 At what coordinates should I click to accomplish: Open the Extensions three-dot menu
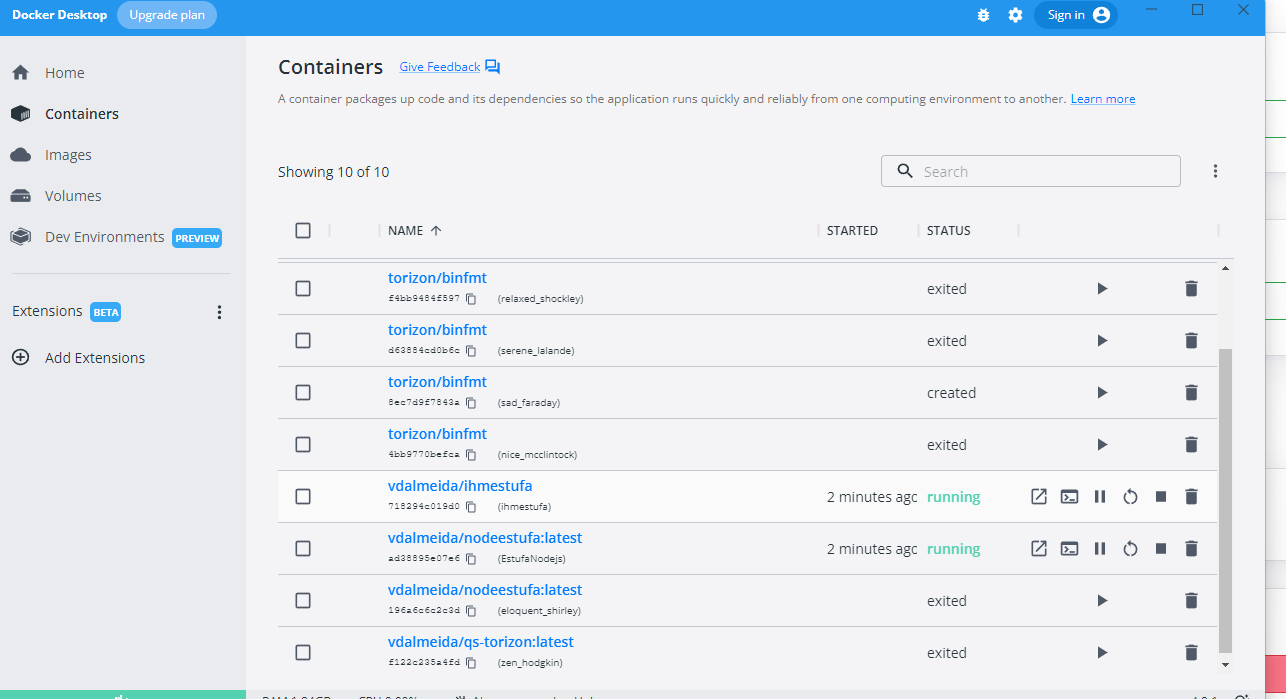(220, 312)
